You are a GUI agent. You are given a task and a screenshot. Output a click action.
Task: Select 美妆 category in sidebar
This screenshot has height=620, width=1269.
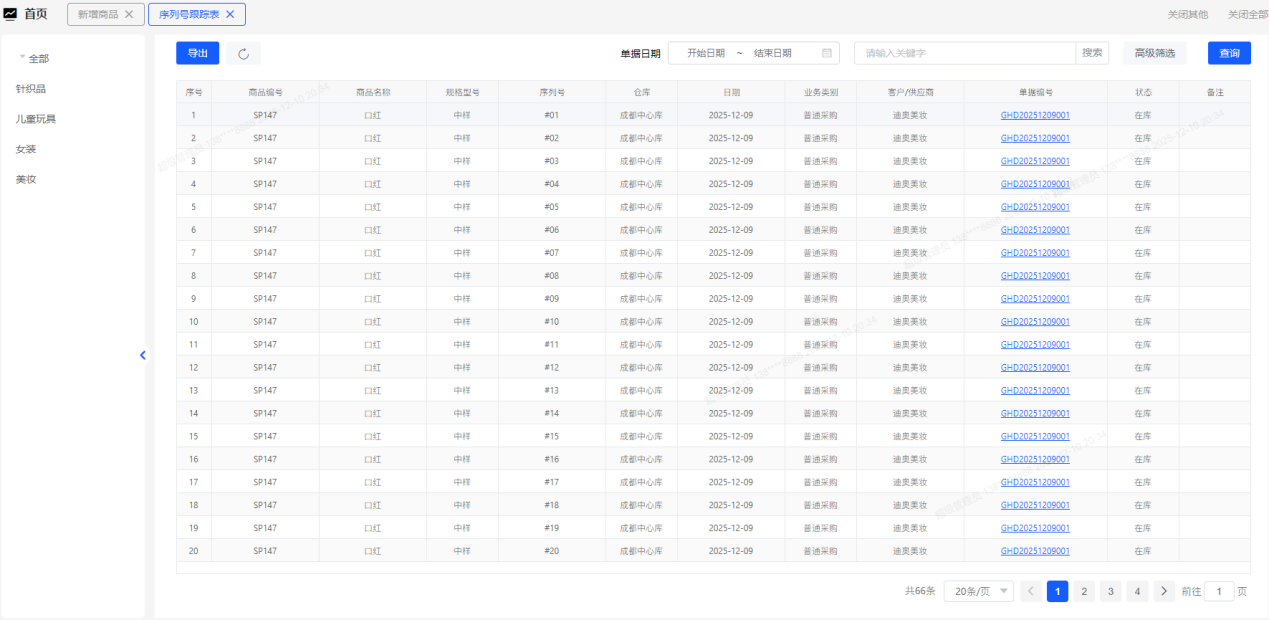26,179
